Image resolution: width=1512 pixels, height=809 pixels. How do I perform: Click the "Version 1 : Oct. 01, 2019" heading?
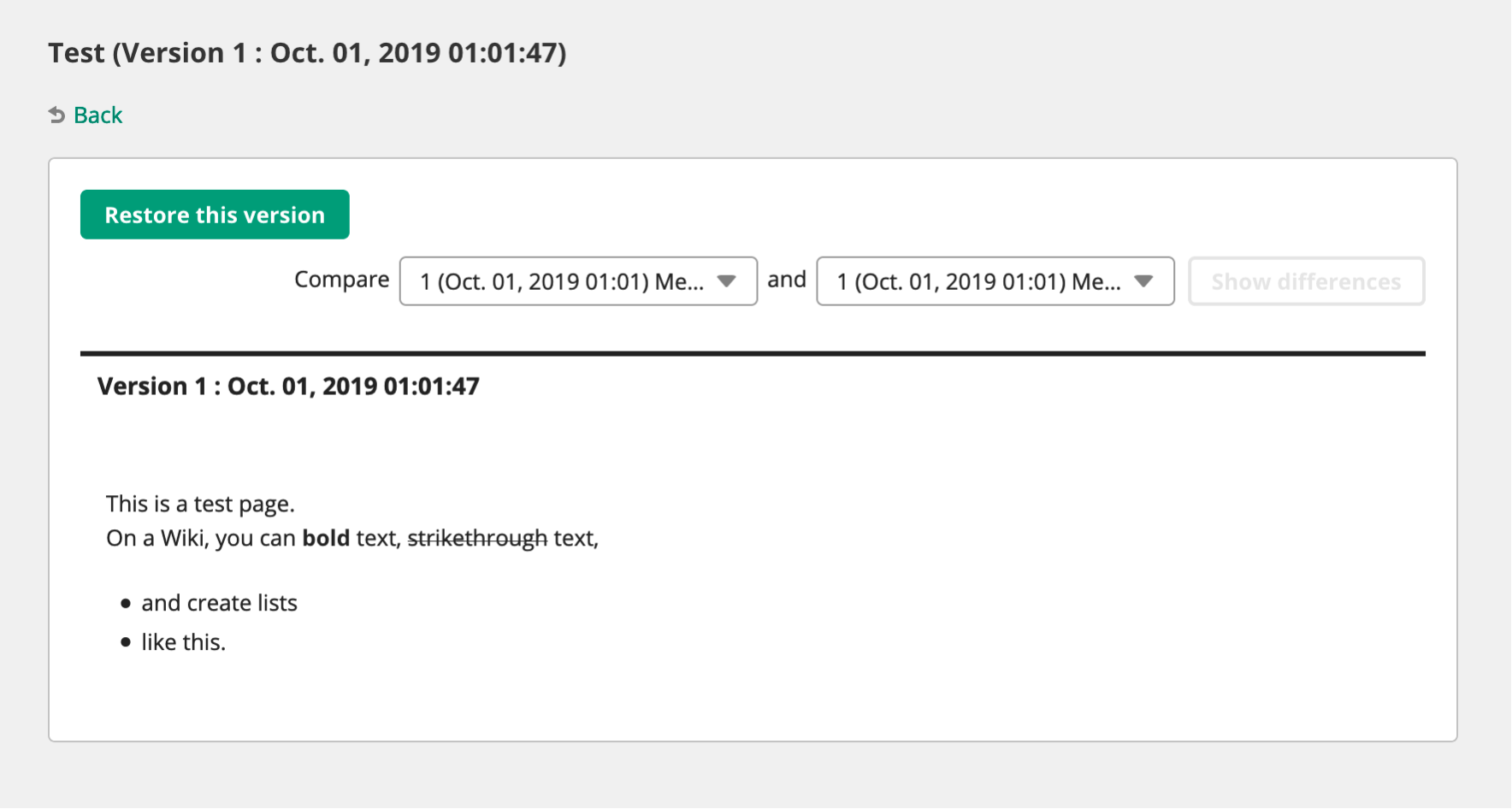click(288, 387)
